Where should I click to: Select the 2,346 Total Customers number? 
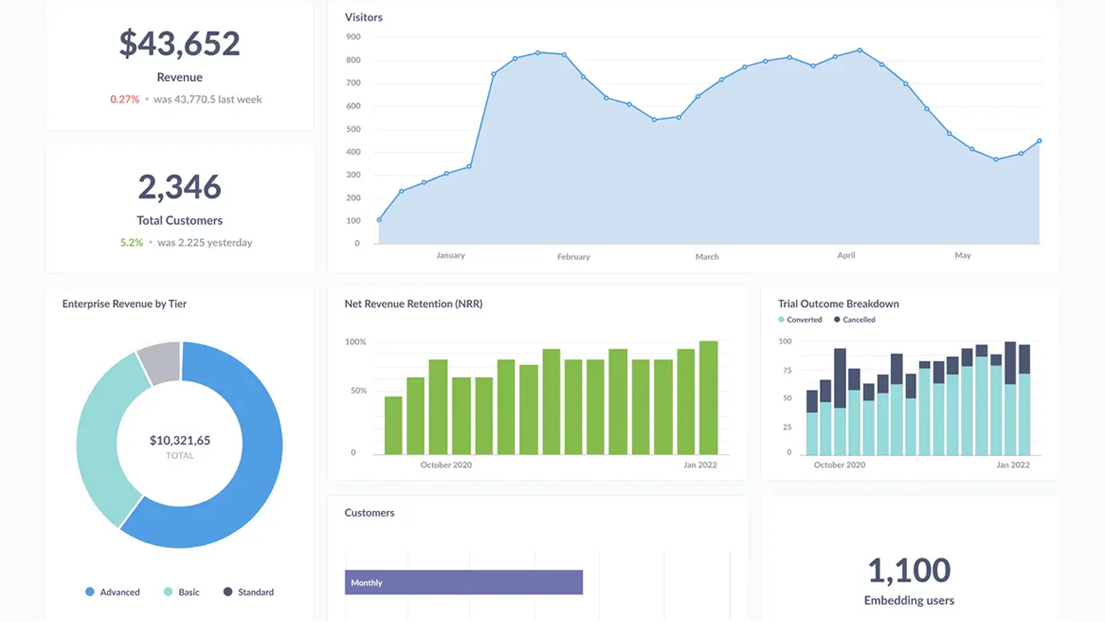180,187
